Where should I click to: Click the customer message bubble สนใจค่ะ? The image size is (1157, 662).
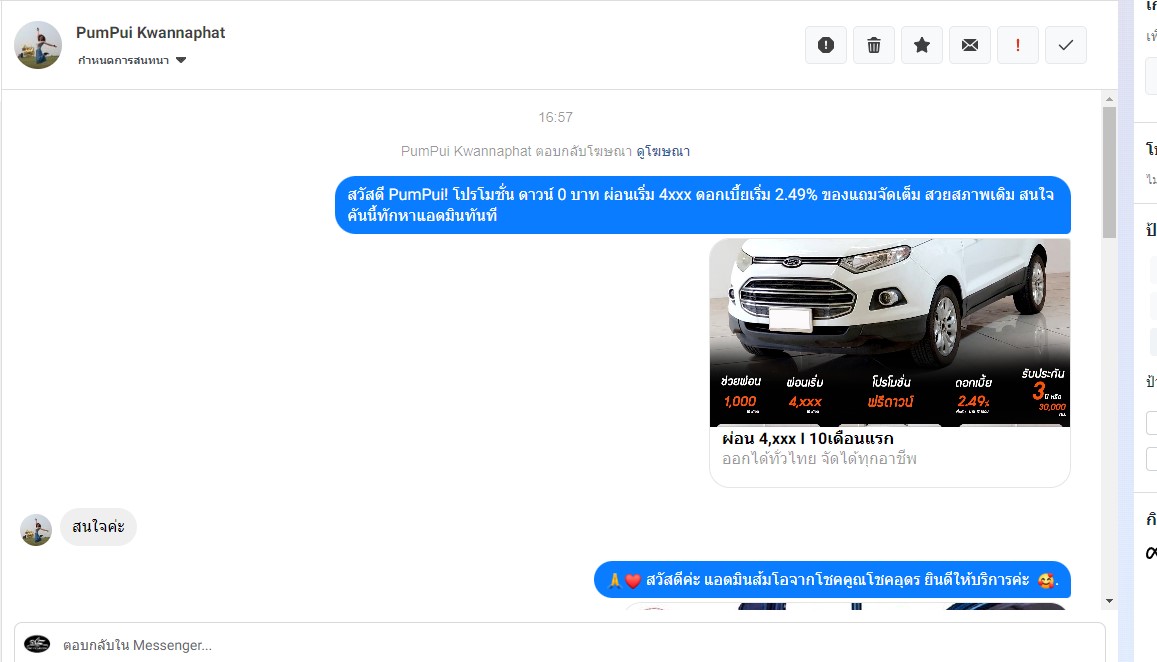pos(98,527)
